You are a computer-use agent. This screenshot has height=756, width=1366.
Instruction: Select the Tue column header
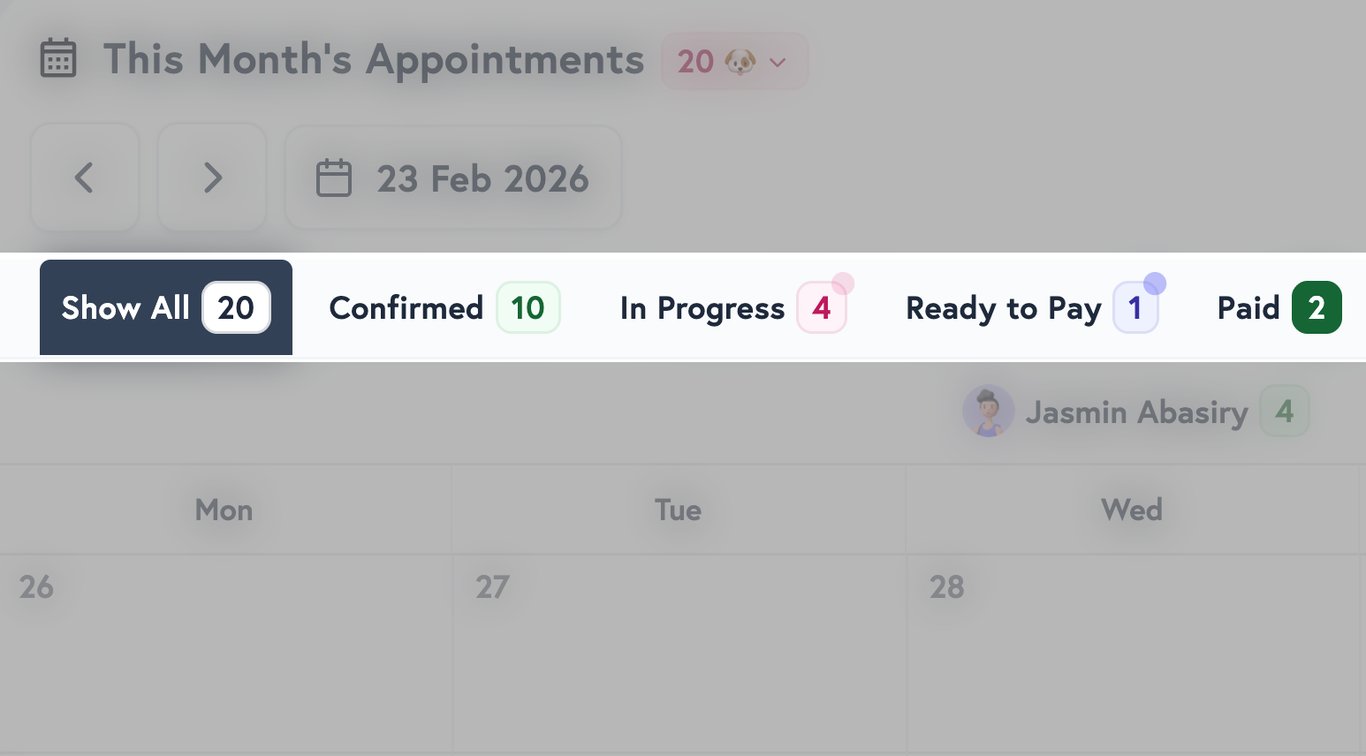point(678,509)
